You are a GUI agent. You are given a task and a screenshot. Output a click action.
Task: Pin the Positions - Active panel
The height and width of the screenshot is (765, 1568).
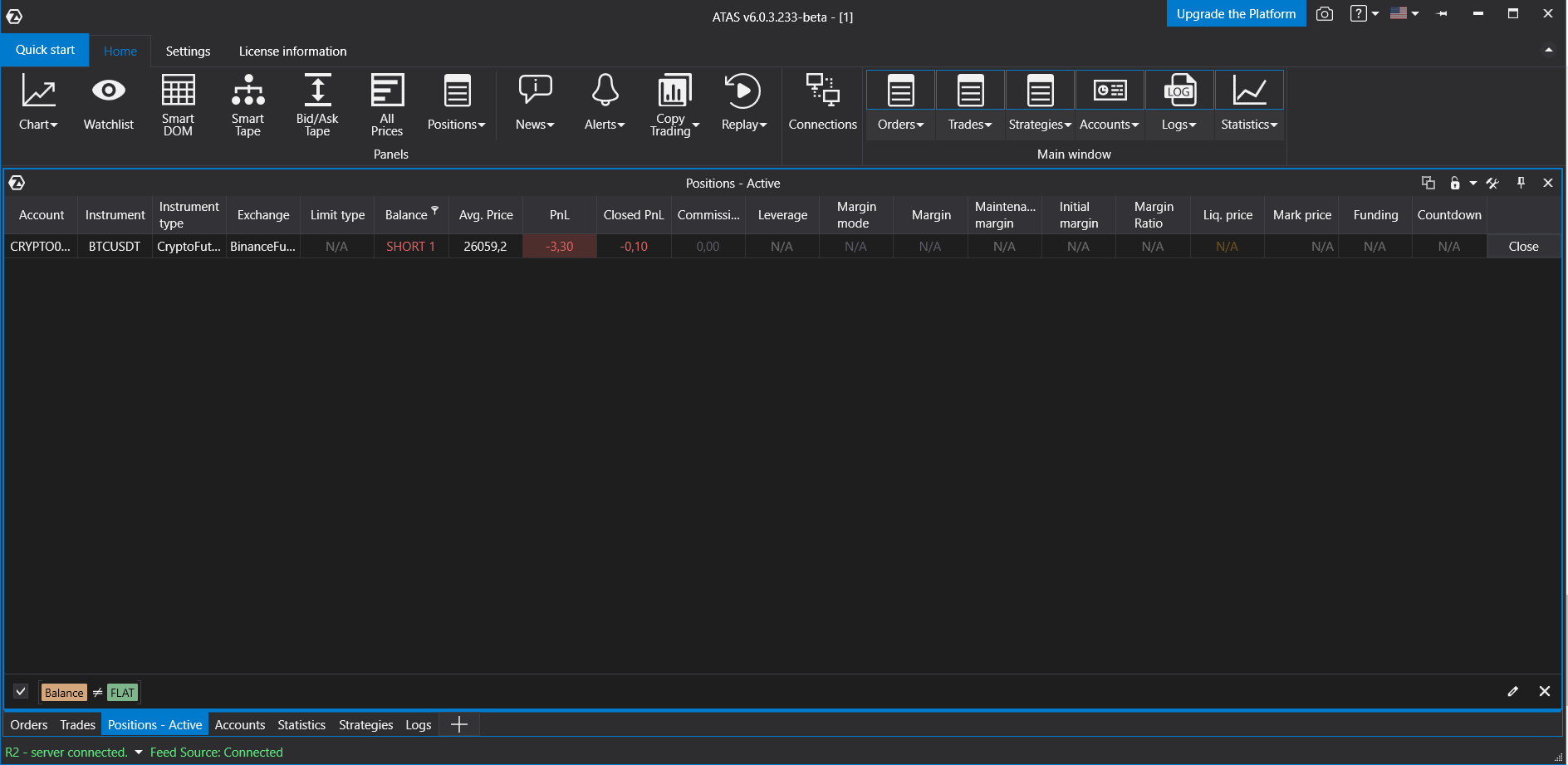(1521, 183)
